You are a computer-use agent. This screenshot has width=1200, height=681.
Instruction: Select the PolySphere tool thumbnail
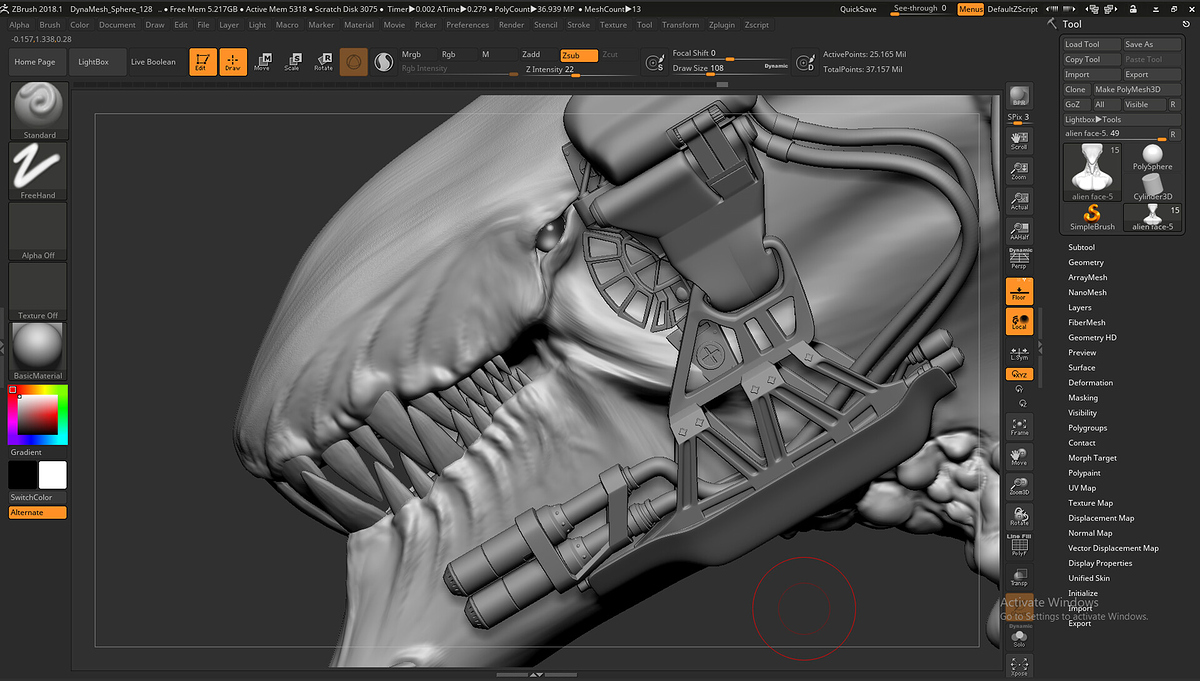point(1152,157)
